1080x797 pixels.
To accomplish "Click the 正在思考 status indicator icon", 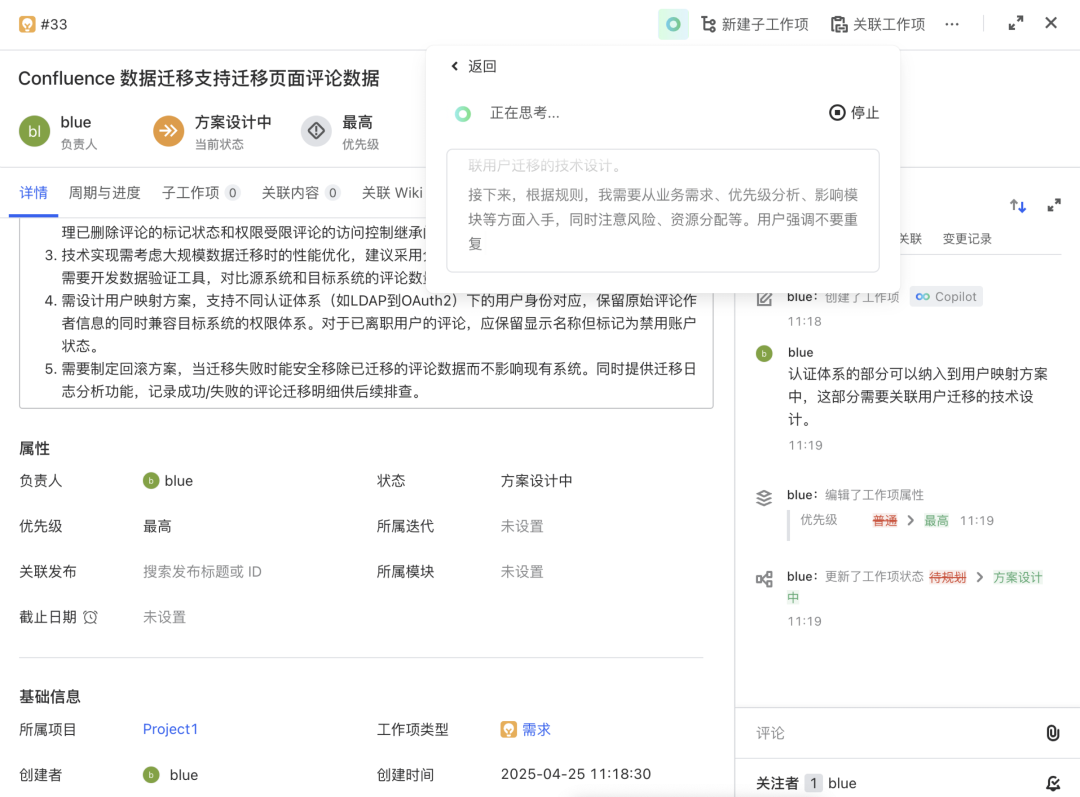I will click(463, 114).
